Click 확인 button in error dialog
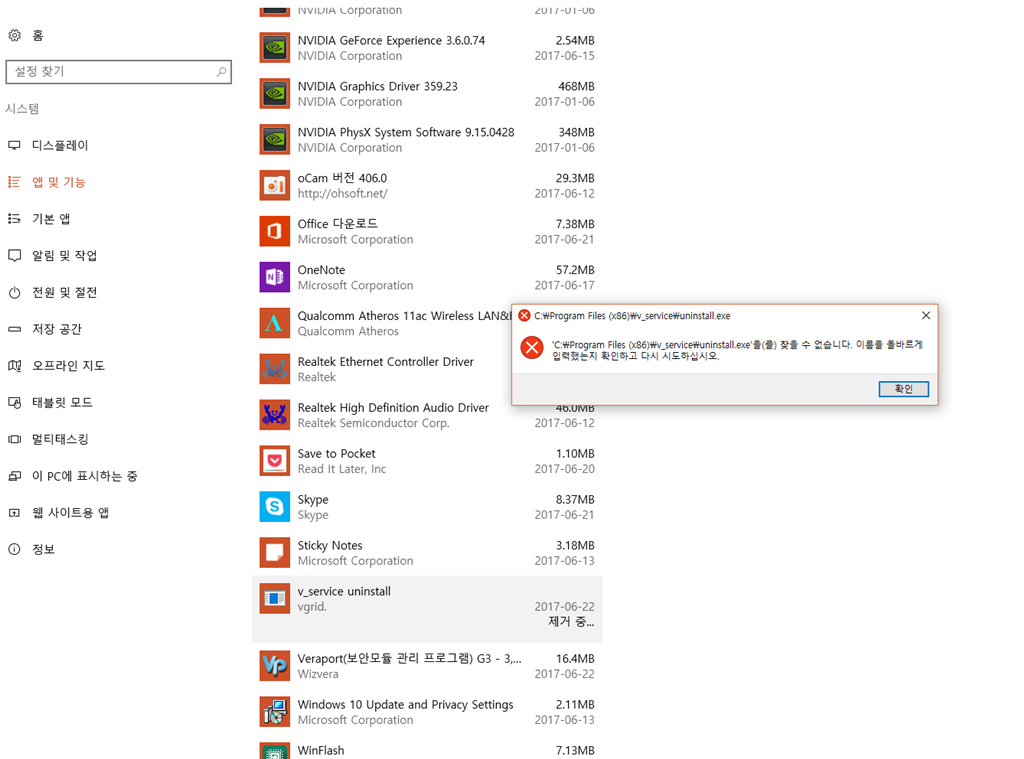1024x759 pixels. point(903,389)
